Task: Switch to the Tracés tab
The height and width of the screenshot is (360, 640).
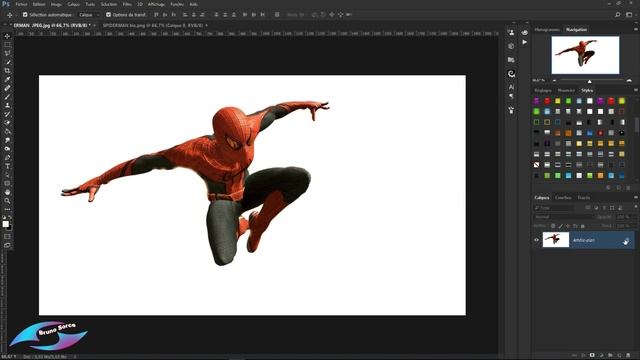Action: pos(584,198)
